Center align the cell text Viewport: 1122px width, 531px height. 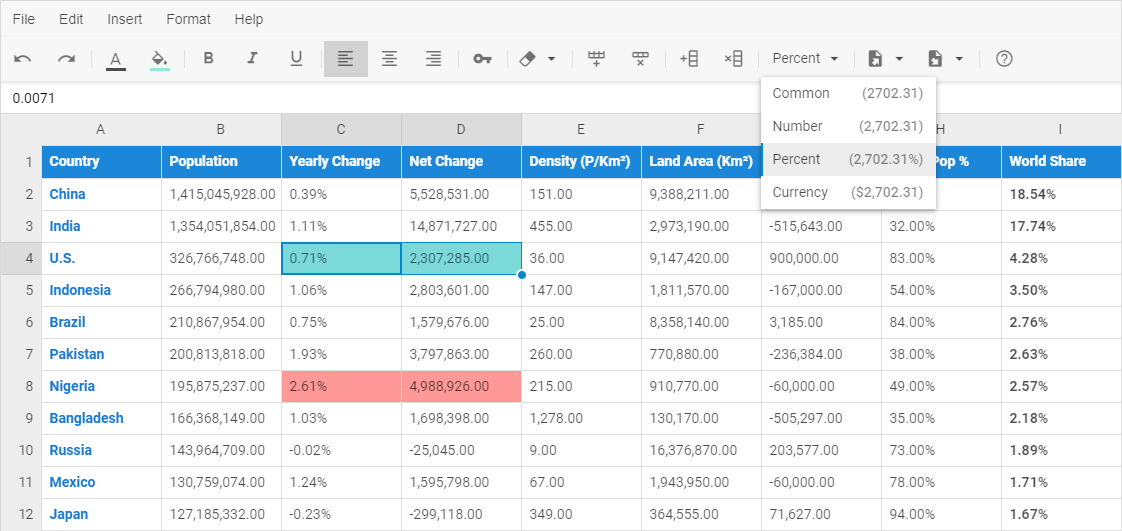pos(389,59)
